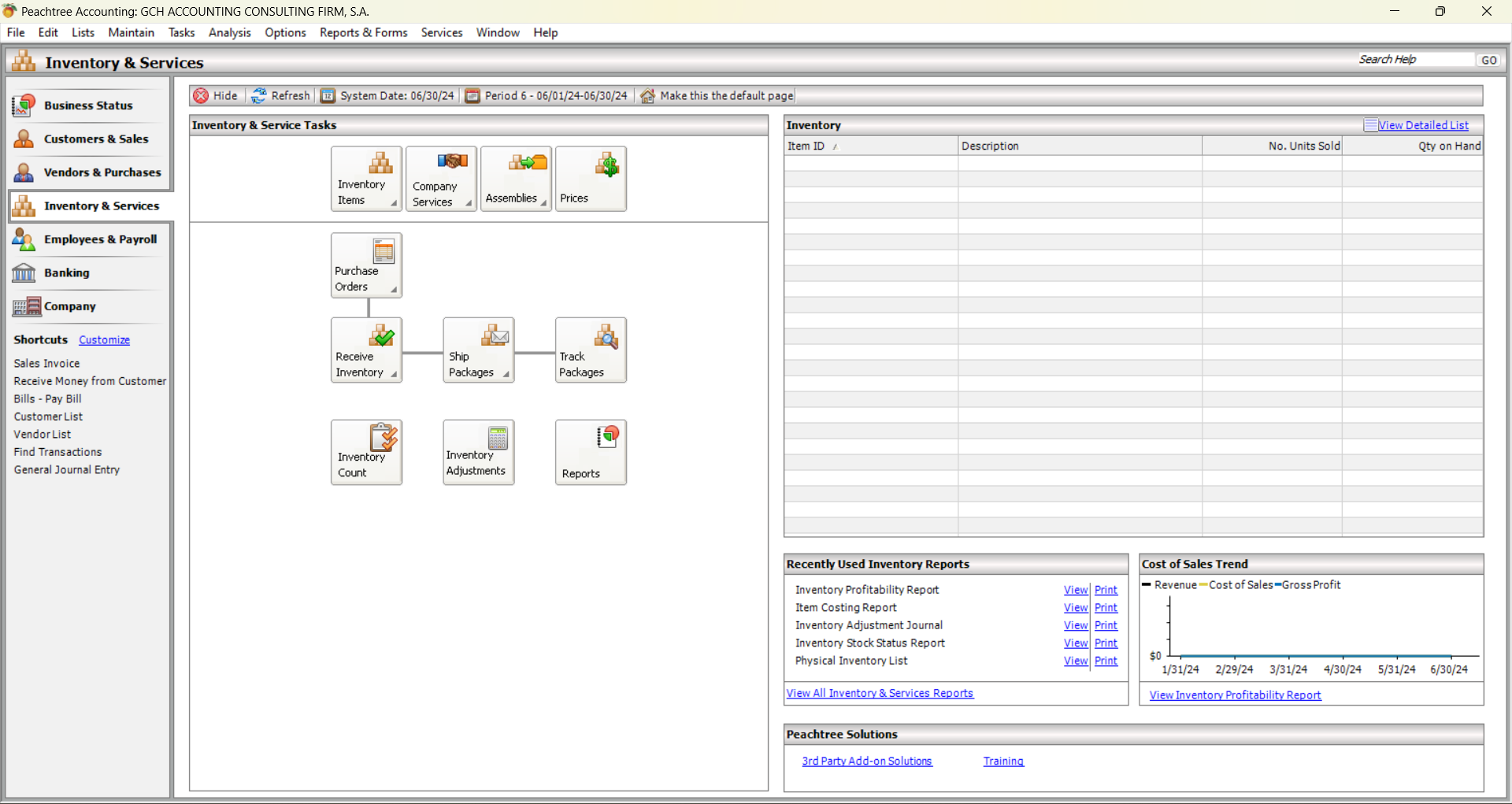The image size is (1512, 804).
Task: Open the Customer List shortcut
Action: [x=48, y=417]
